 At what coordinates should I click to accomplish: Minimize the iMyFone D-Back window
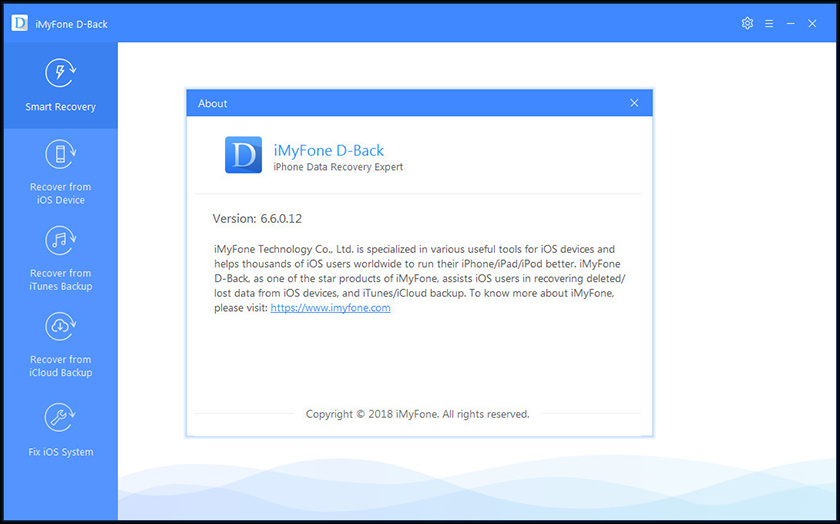point(790,24)
